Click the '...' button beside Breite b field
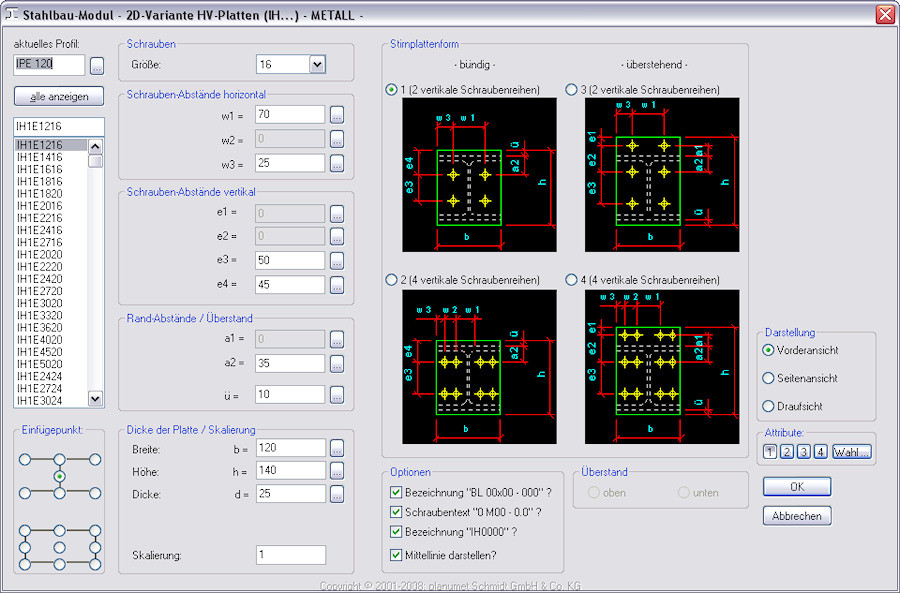 point(337,448)
